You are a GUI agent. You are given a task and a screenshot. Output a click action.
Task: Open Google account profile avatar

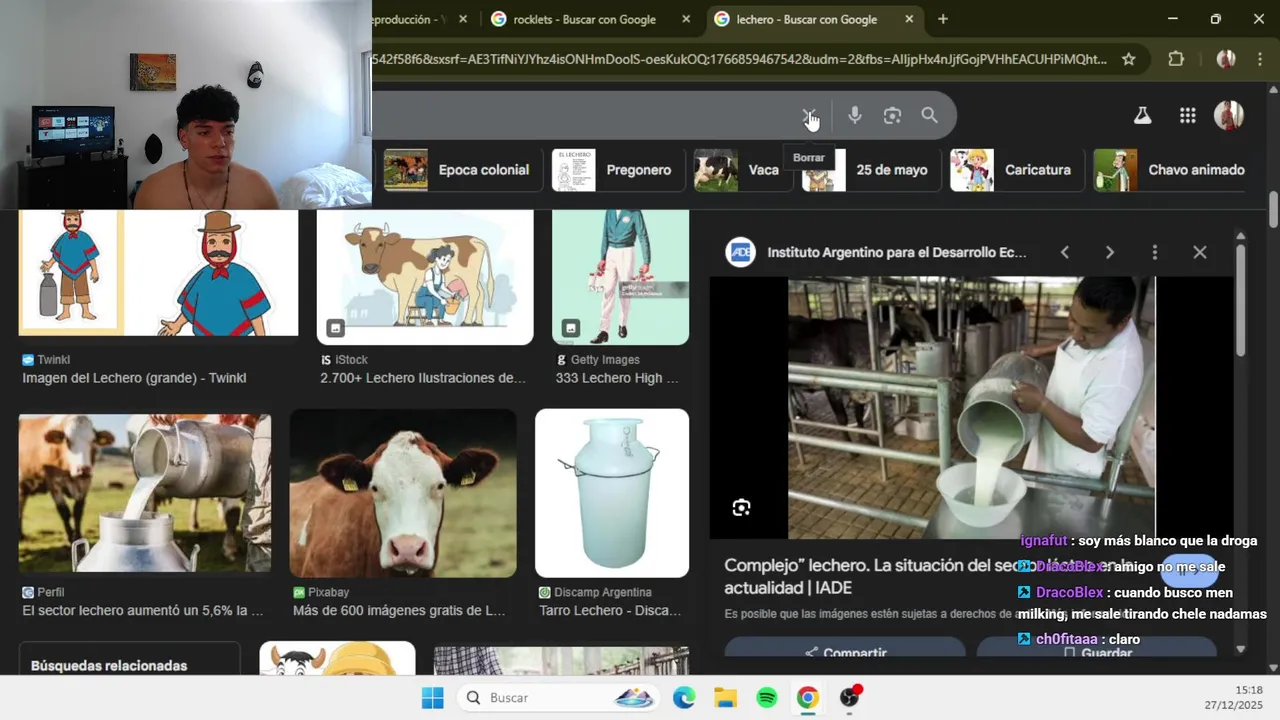(x=1228, y=115)
